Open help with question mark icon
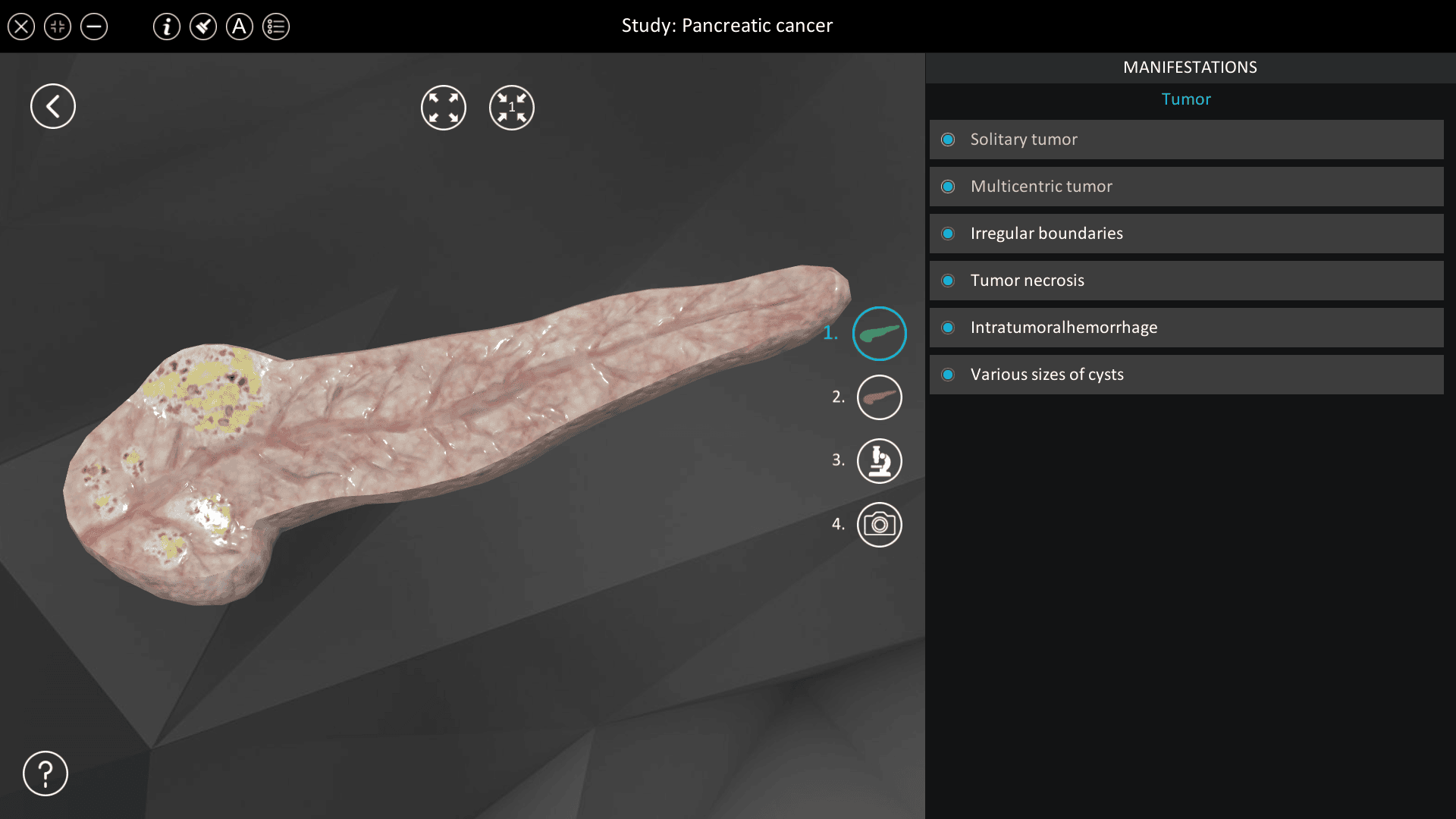 [x=45, y=773]
